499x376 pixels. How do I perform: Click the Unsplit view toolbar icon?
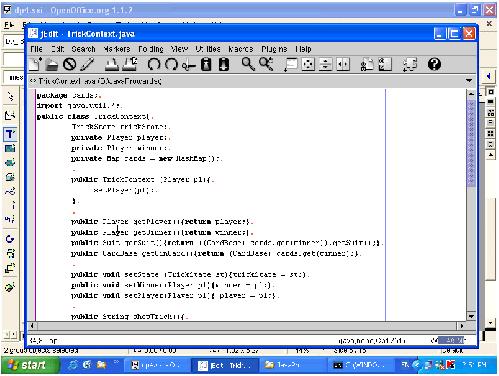point(308,64)
